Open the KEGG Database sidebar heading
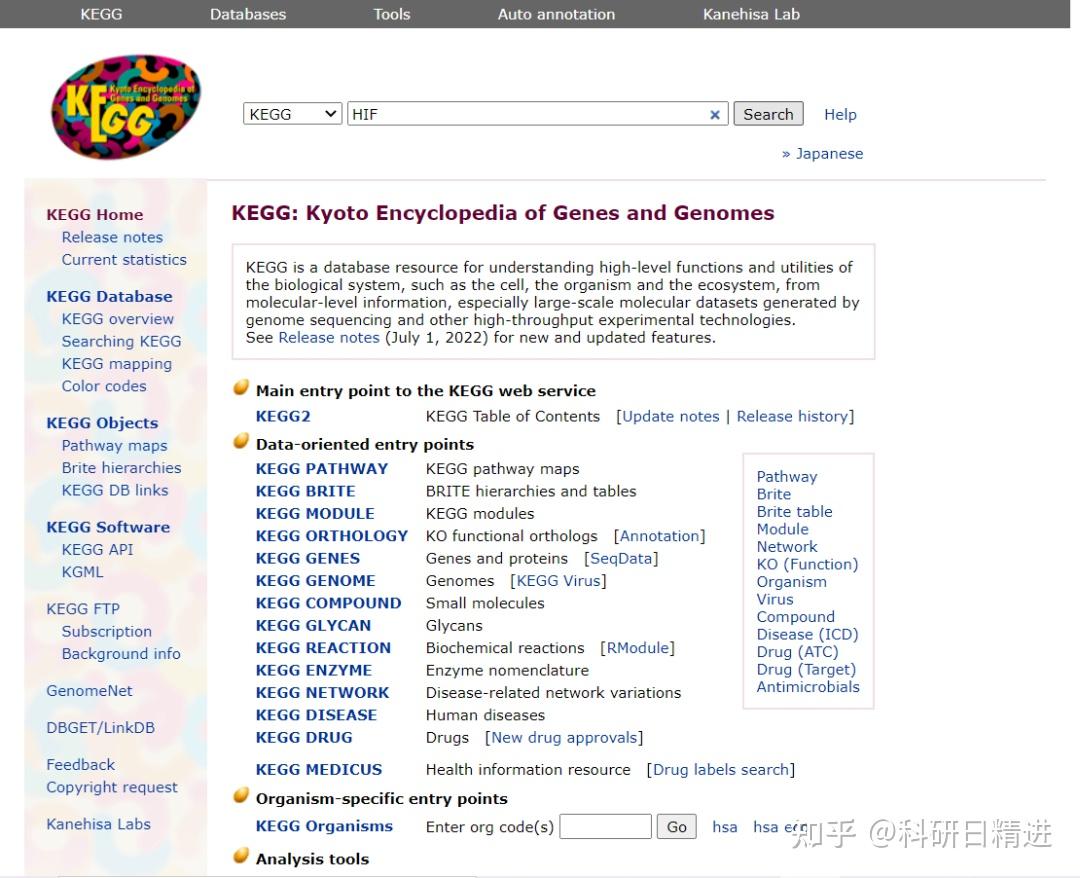Image resolution: width=1080 pixels, height=878 pixels. point(110,297)
